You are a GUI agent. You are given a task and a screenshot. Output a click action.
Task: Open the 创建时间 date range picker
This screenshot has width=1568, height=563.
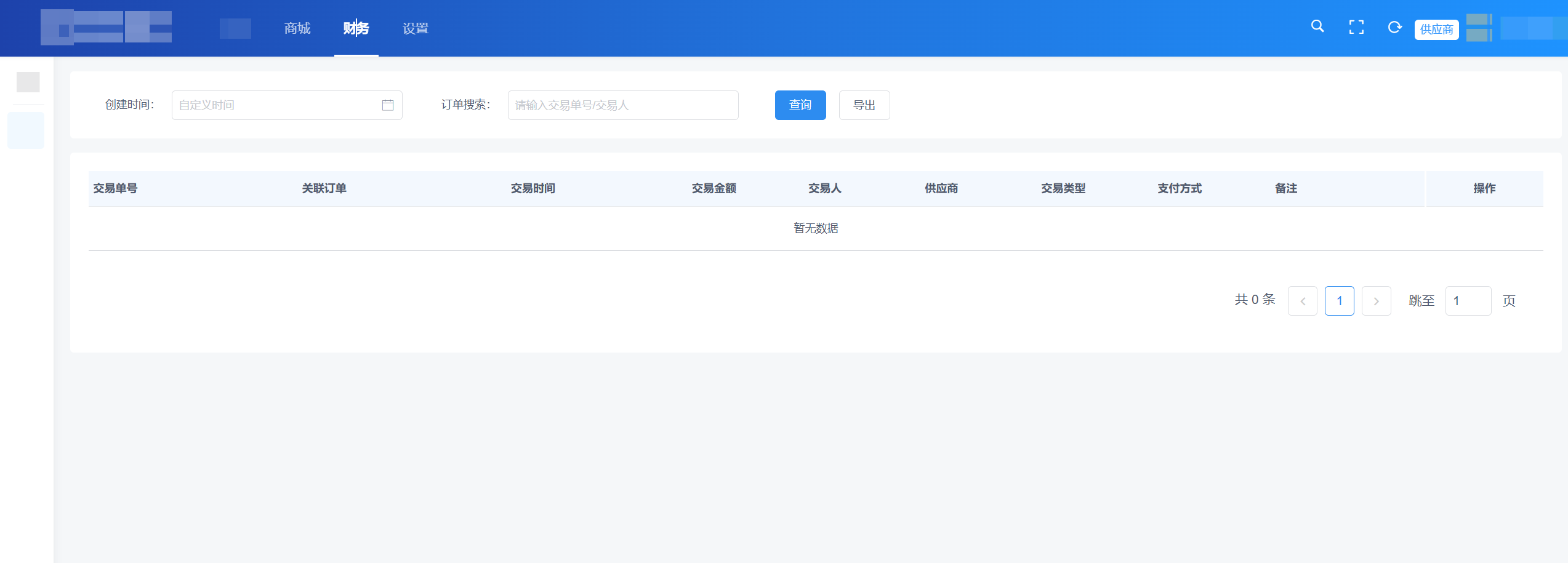(x=277, y=105)
